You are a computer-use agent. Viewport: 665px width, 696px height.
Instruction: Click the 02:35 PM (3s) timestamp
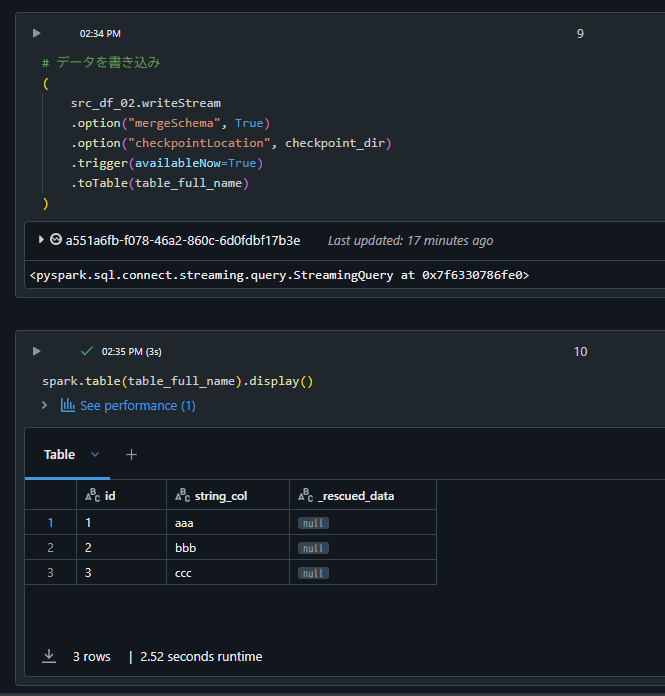(x=132, y=352)
